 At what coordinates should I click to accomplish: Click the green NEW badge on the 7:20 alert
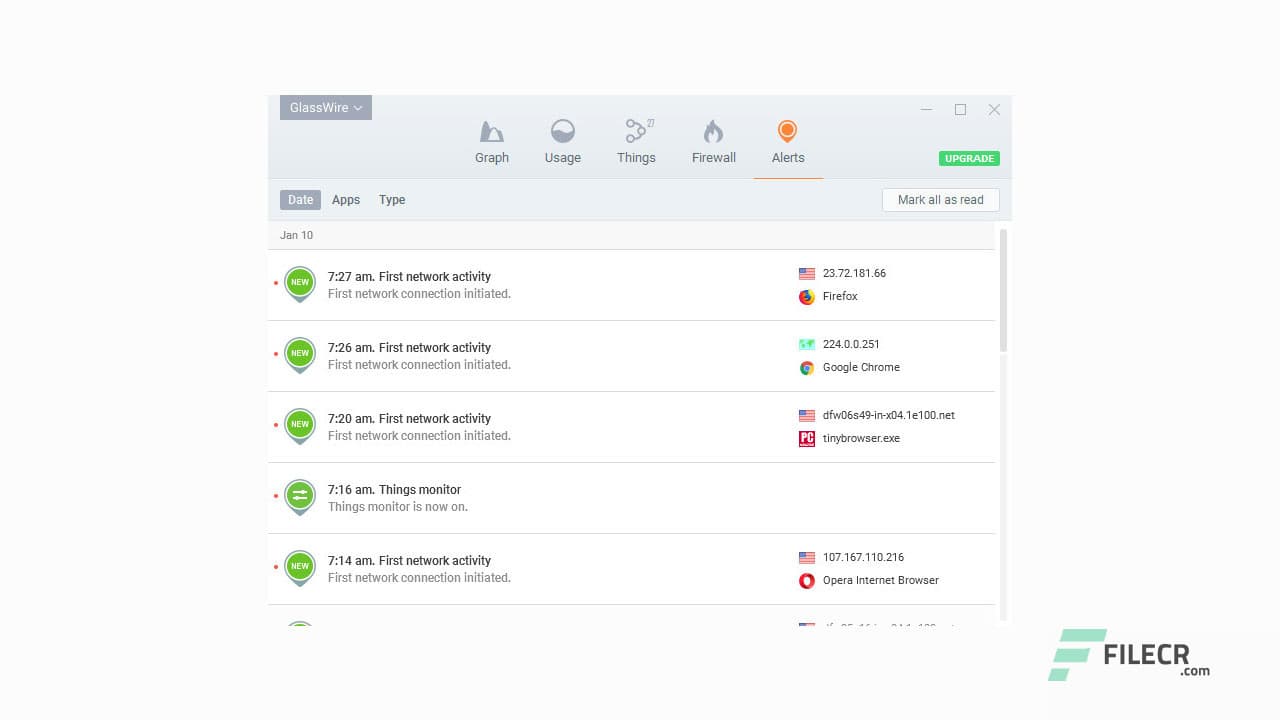coord(300,425)
